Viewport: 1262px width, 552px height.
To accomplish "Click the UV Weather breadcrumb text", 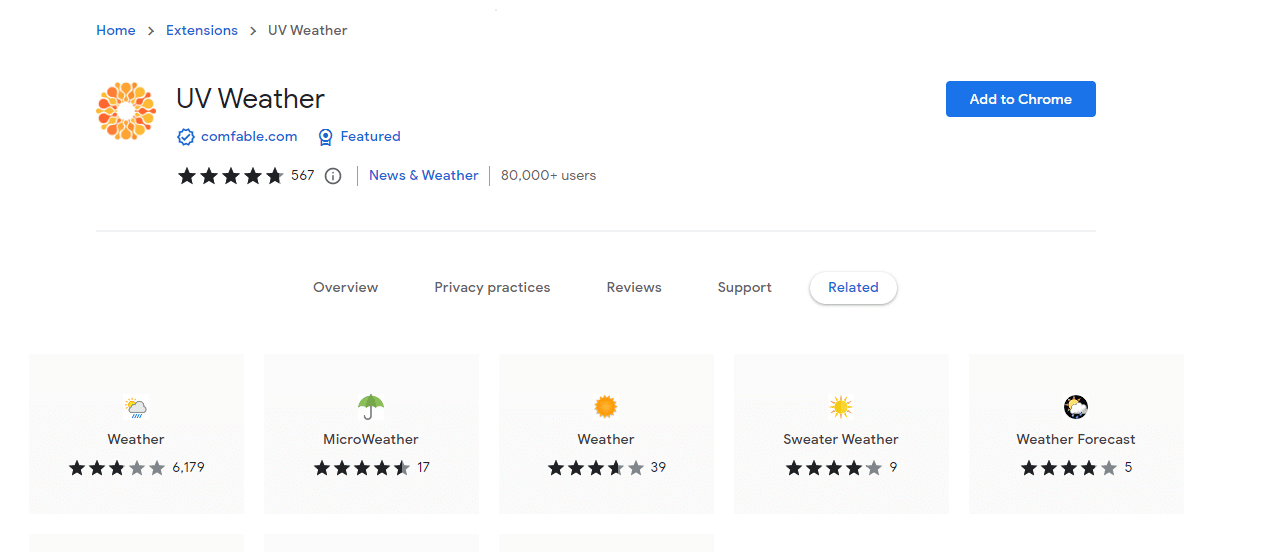I will pos(308,31).
